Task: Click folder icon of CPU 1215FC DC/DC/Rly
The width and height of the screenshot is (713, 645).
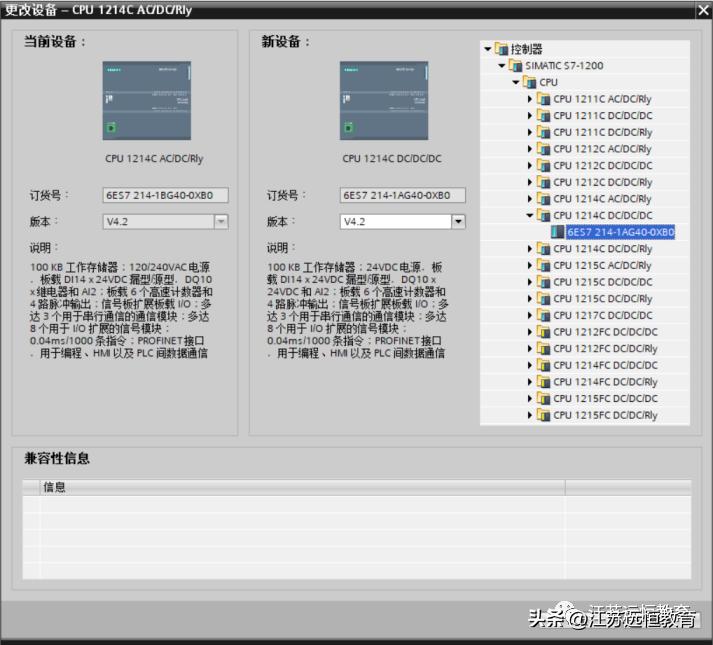Action: (x=543, y=415)
